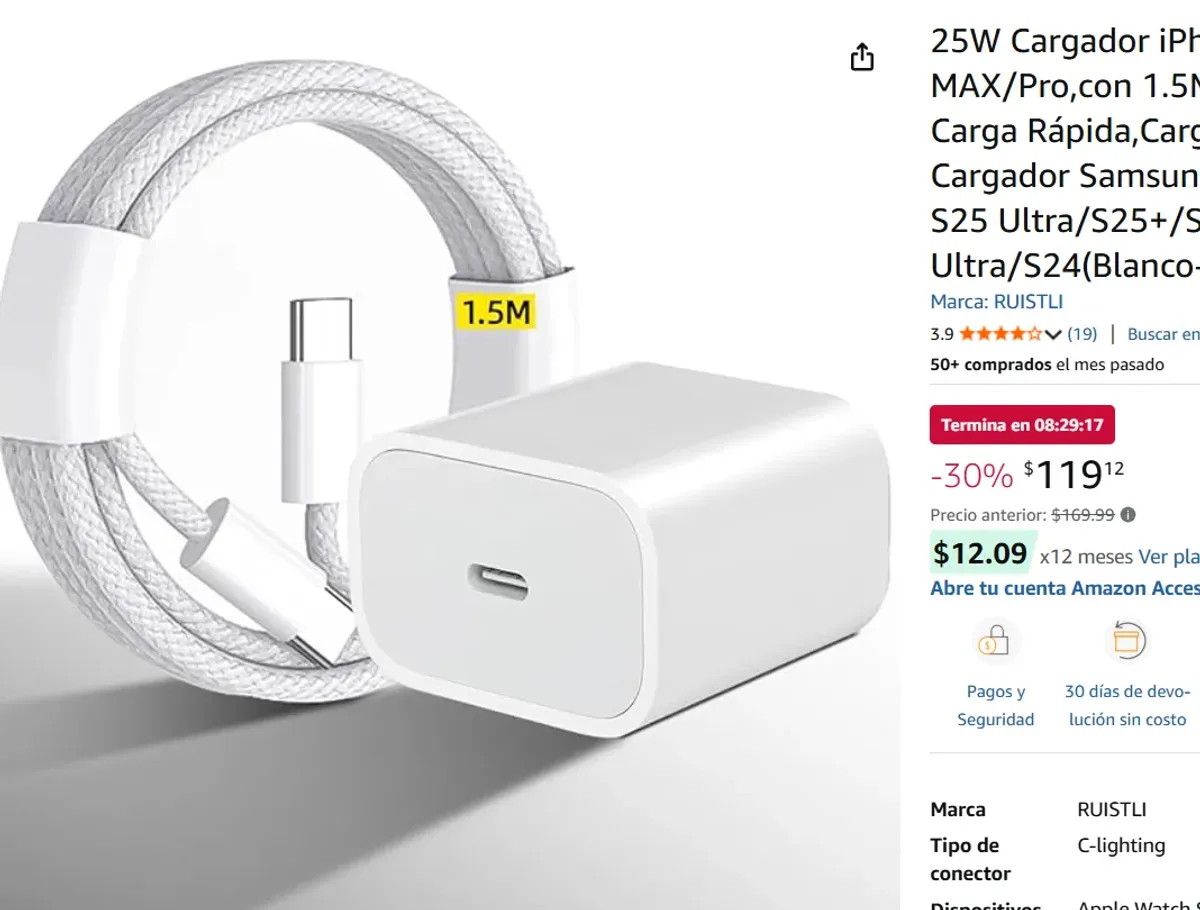Click the 3.9 rating number

pos(942,334)
